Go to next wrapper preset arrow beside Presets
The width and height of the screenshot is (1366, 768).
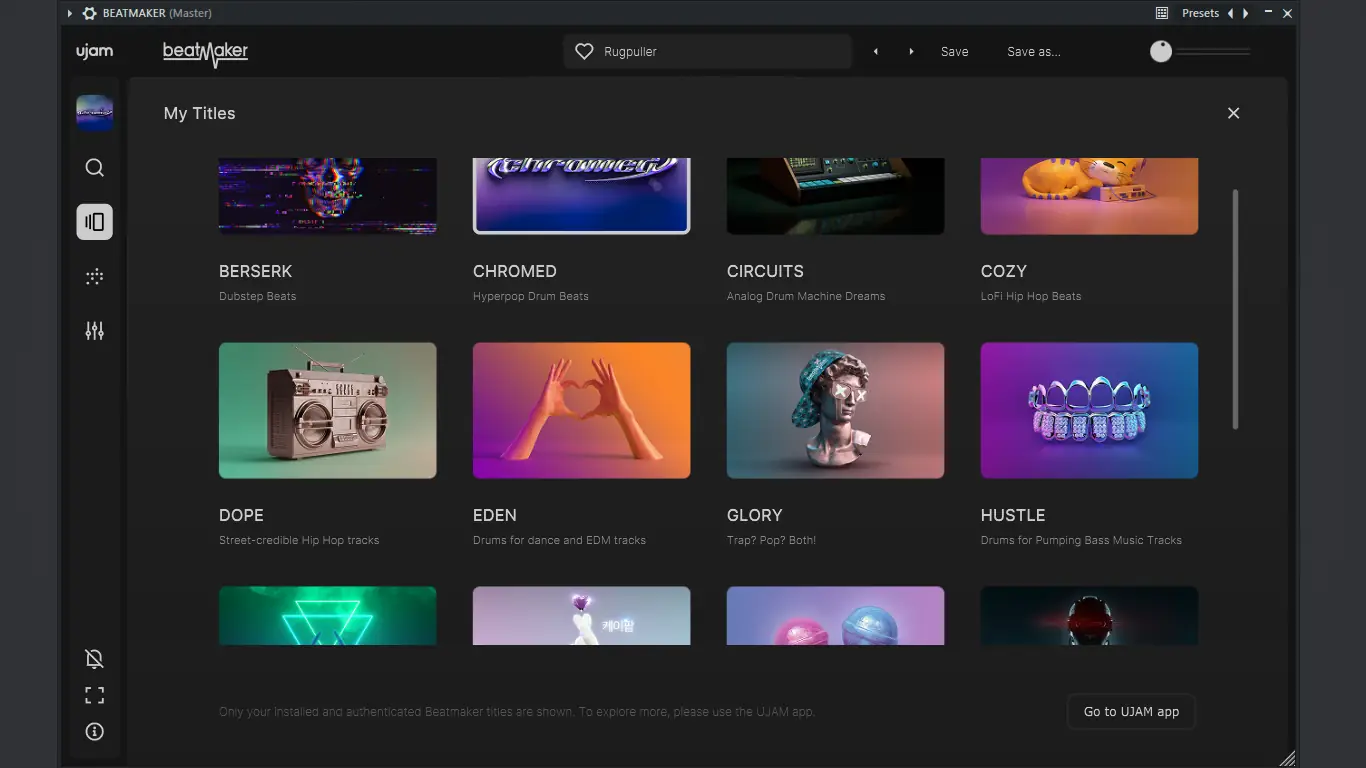[1245, 13]
